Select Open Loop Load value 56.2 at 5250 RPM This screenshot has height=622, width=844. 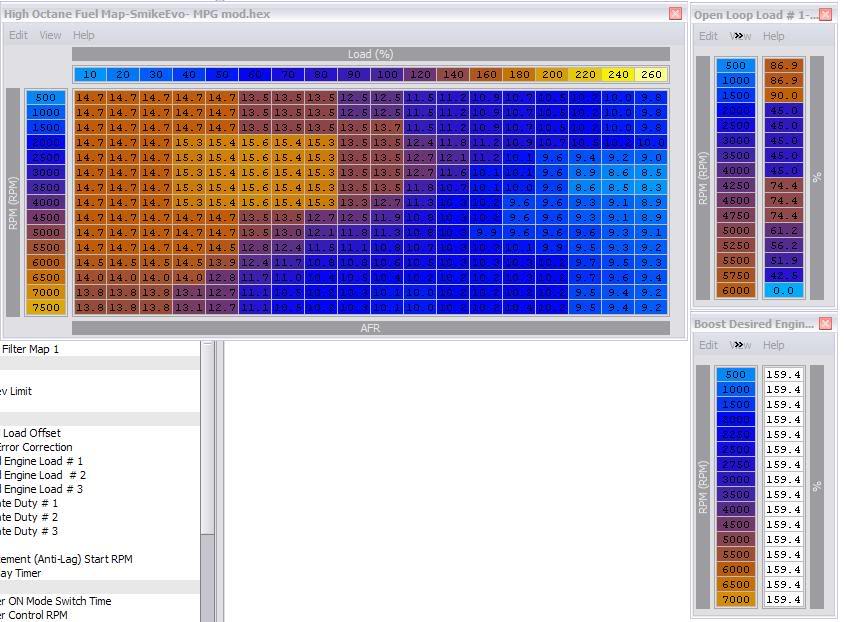point(784,245)
